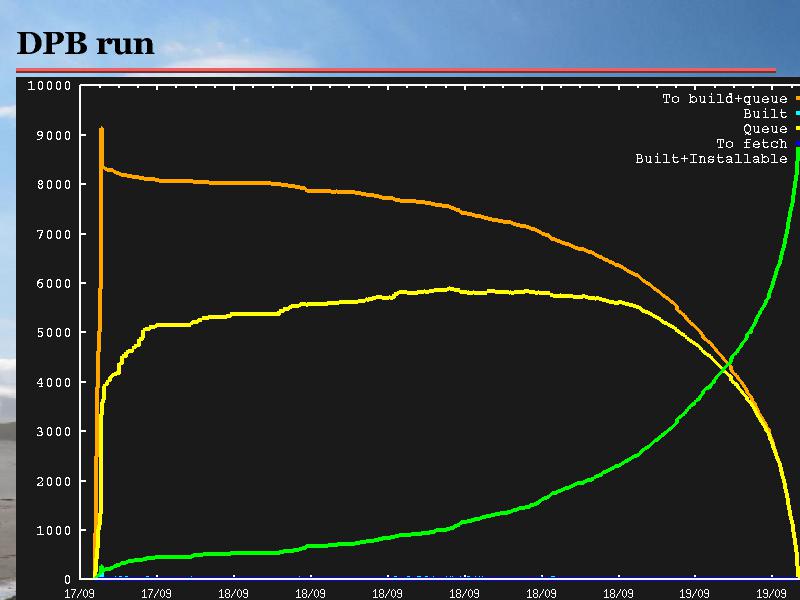Click the yellow marker next to "Queue"

[797, 129]
